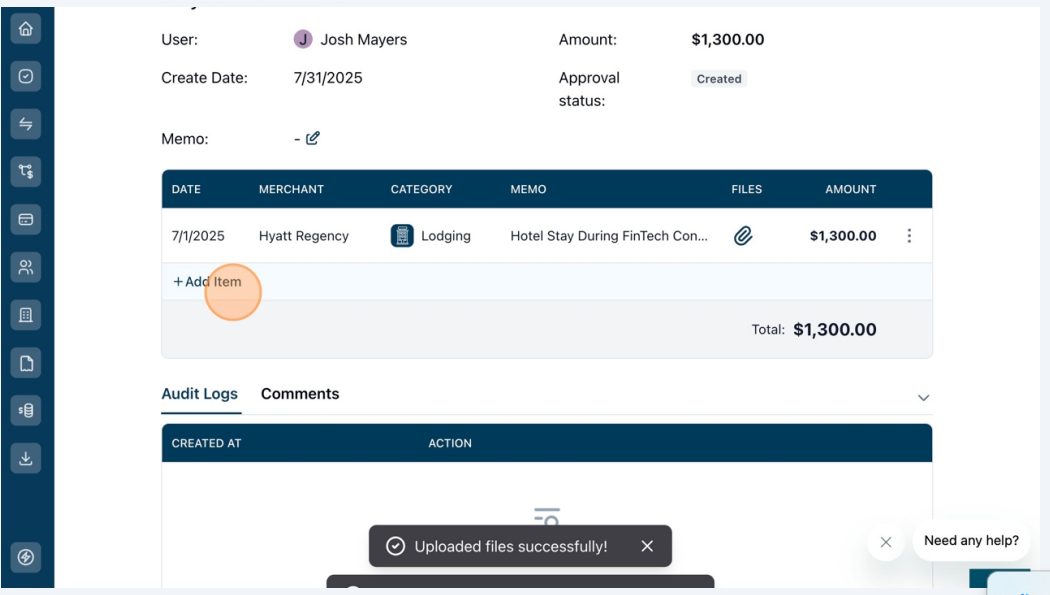Open the checkmark tasks icon in sidebar
This screenshot has width=1050, height=595.
(25, 76)
